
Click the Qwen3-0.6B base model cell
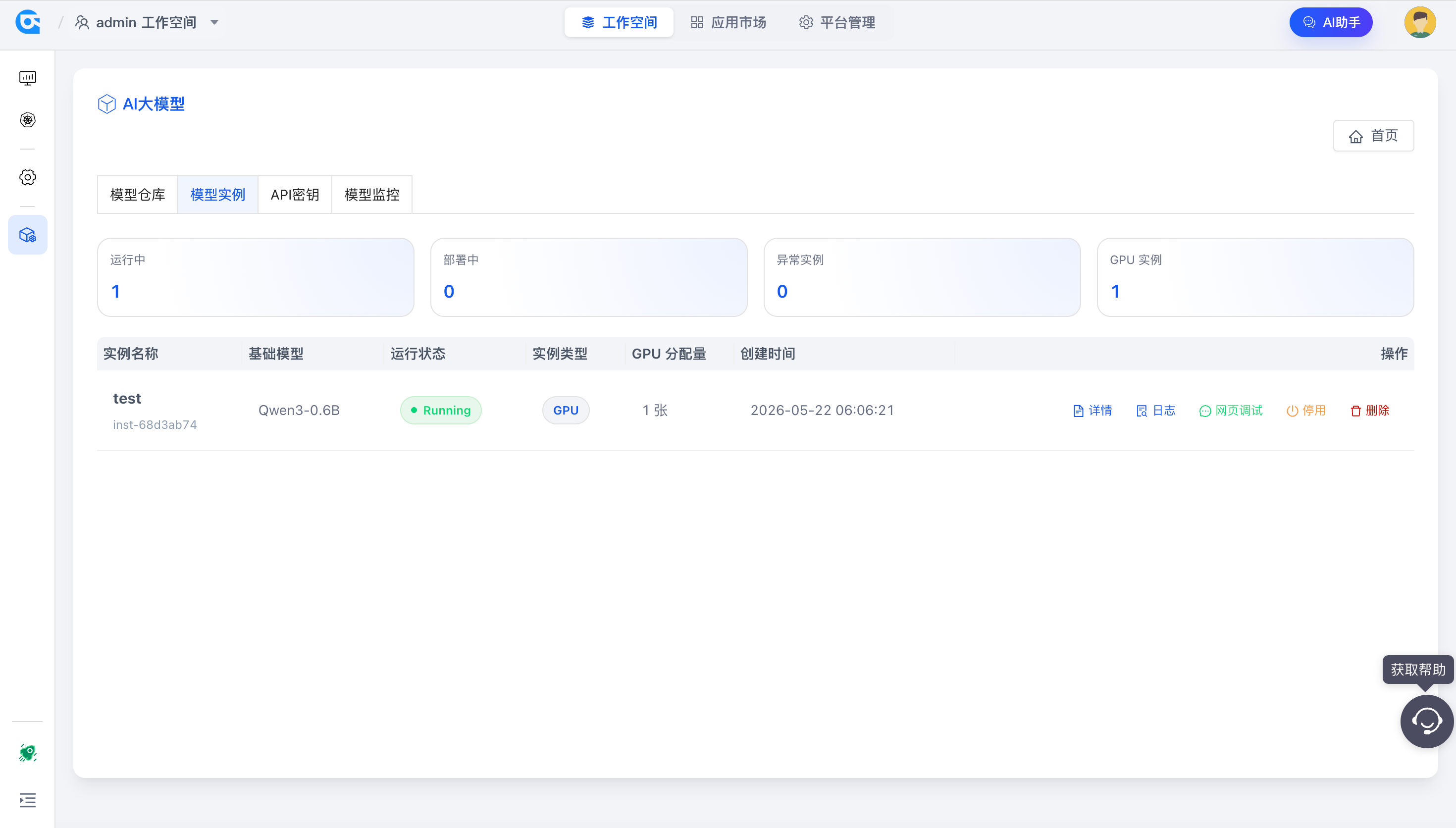coord(299,410)
